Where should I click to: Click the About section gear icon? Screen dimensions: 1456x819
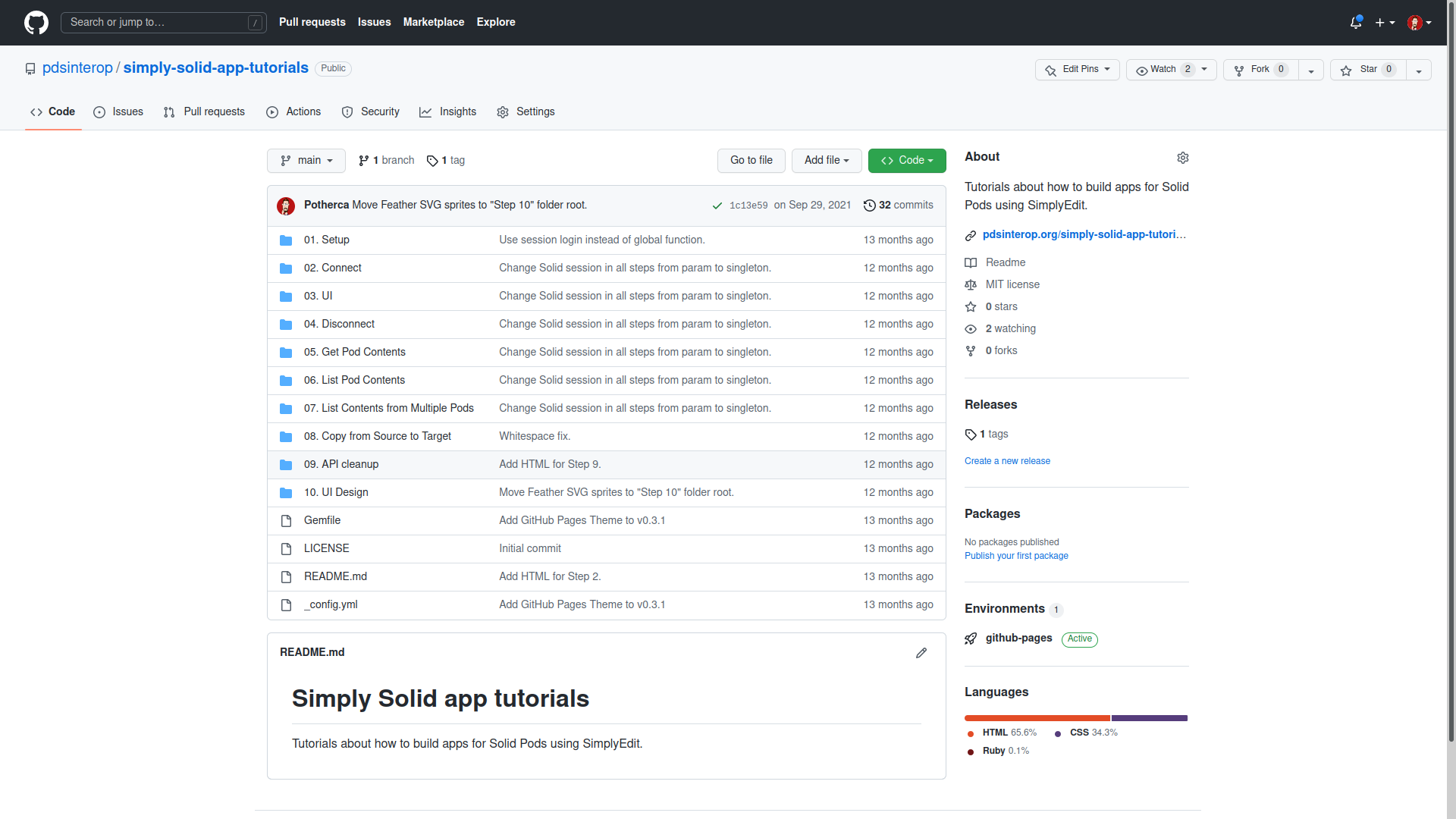pos(1182,158)
